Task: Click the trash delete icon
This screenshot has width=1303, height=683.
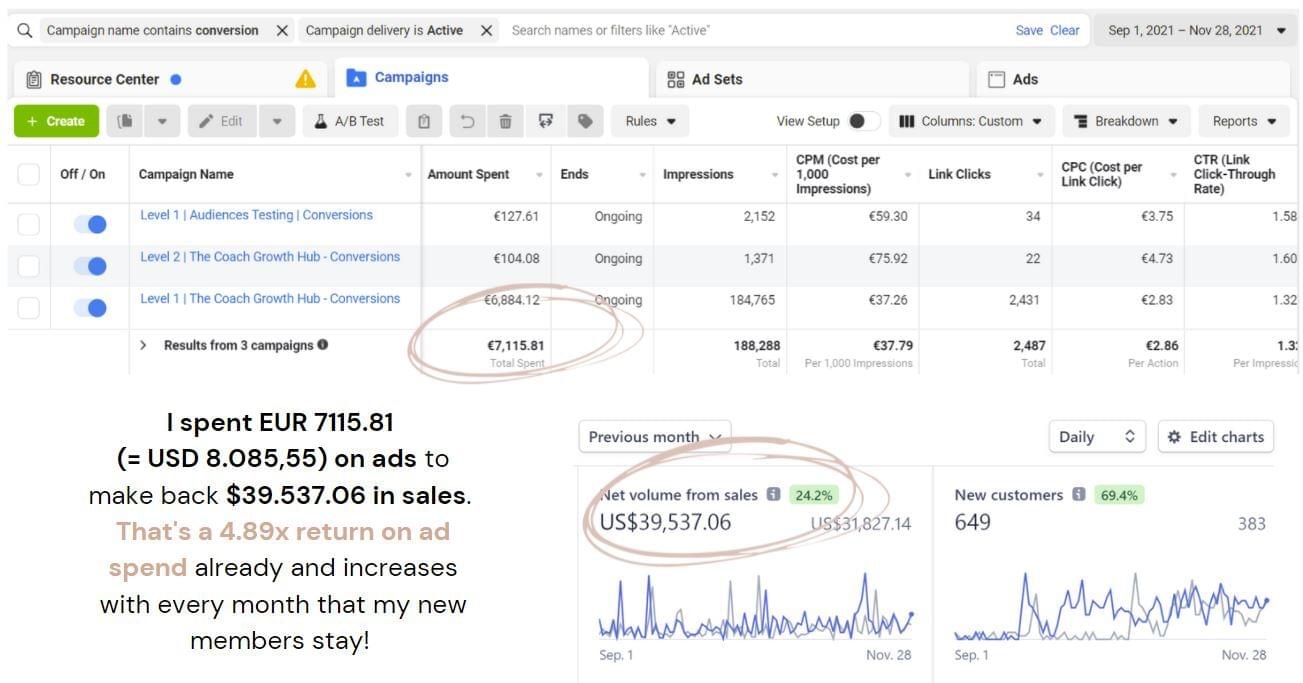Action: 505,121
